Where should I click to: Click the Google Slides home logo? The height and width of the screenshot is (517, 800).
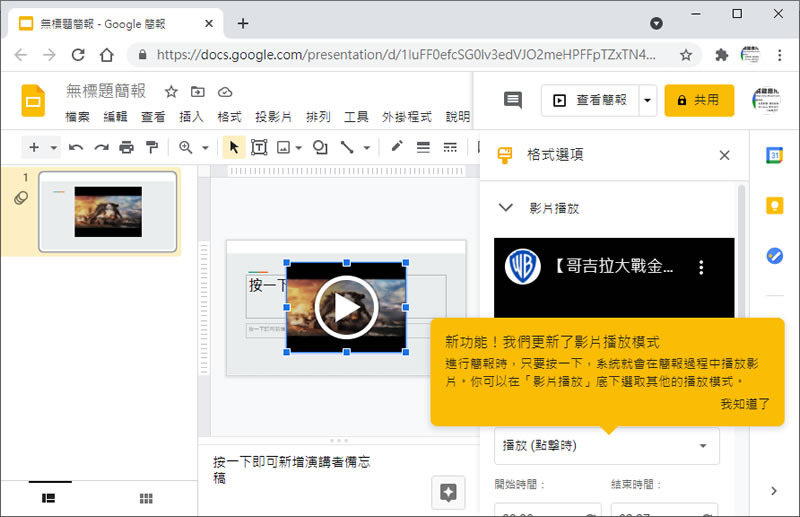[33, 101]
